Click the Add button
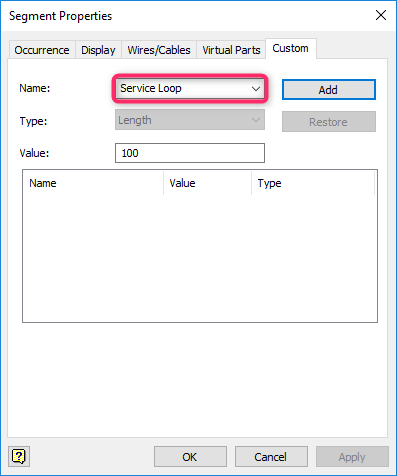 [x=329, y=90]
